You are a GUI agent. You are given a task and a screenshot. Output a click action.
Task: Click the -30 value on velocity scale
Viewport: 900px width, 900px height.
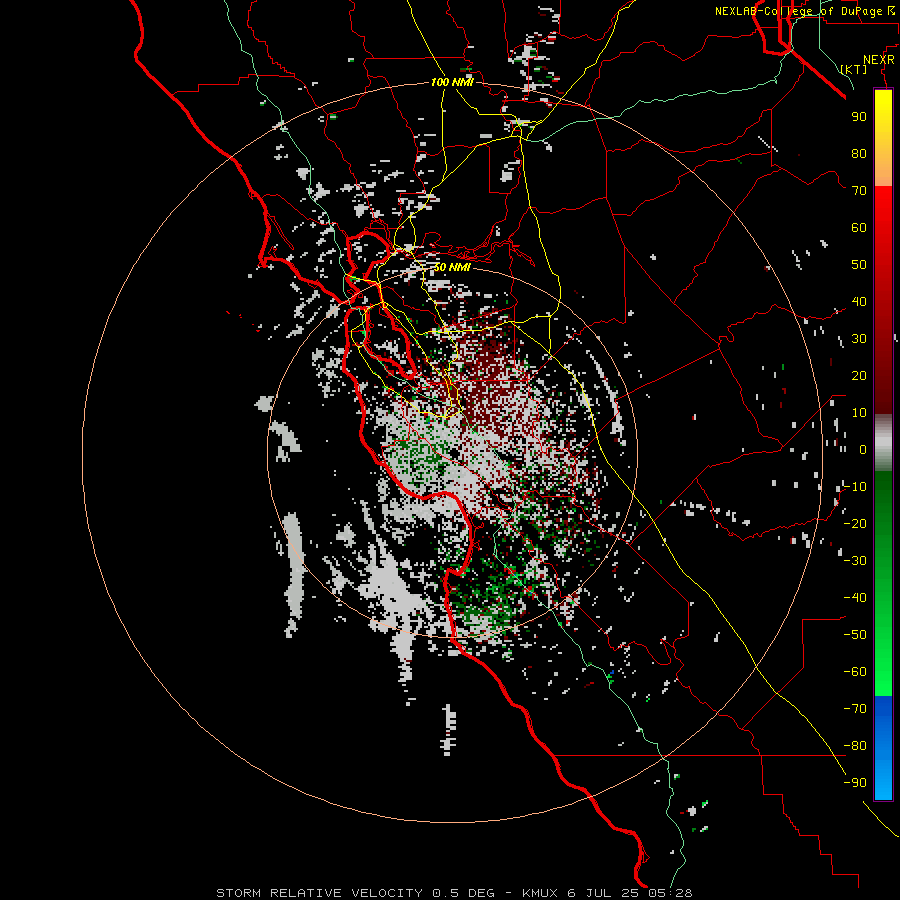(855, 561)
